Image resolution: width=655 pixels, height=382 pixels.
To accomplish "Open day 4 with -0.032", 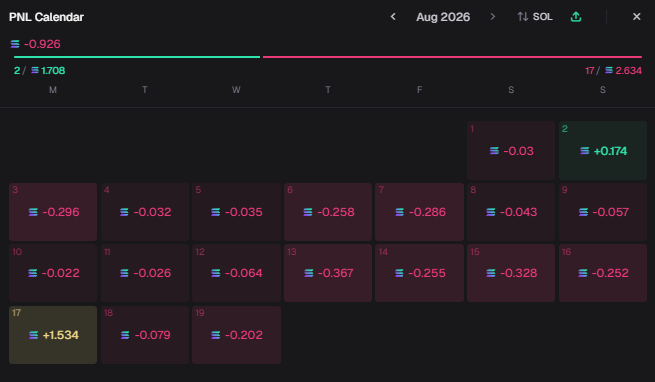I will [x=145, y=212].
